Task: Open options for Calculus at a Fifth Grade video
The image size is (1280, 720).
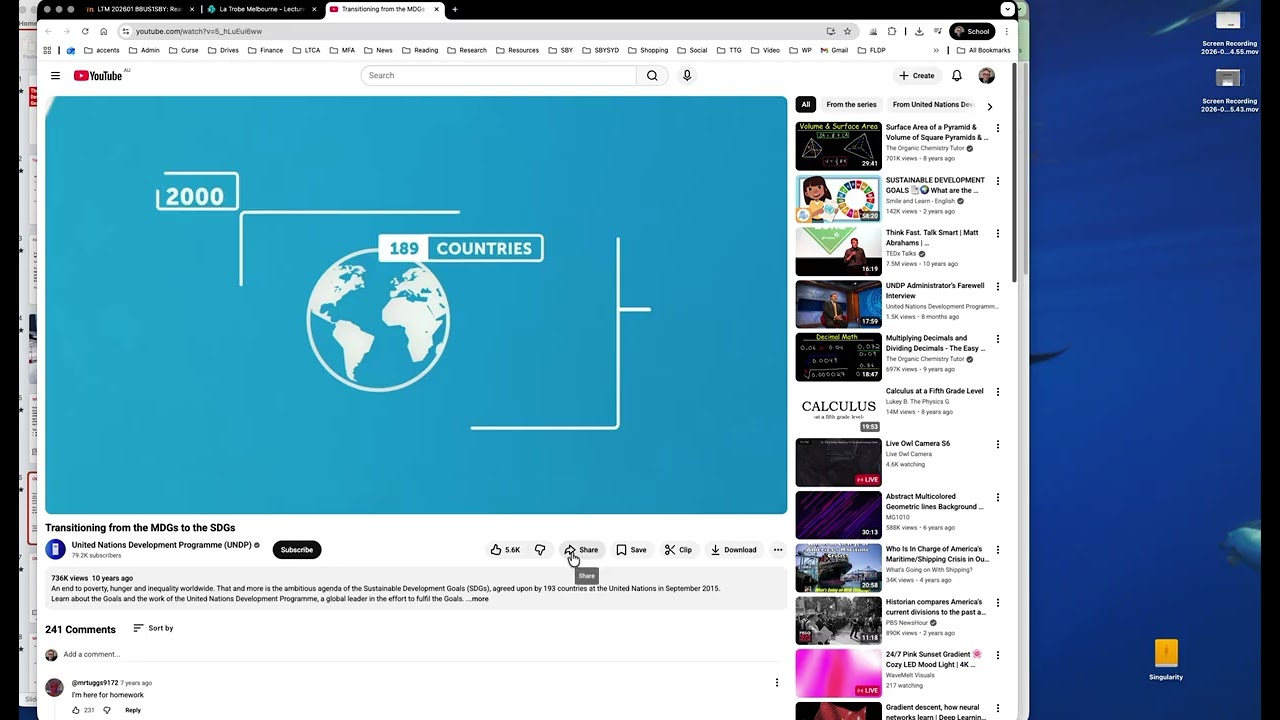Action: tap(997, 392)
